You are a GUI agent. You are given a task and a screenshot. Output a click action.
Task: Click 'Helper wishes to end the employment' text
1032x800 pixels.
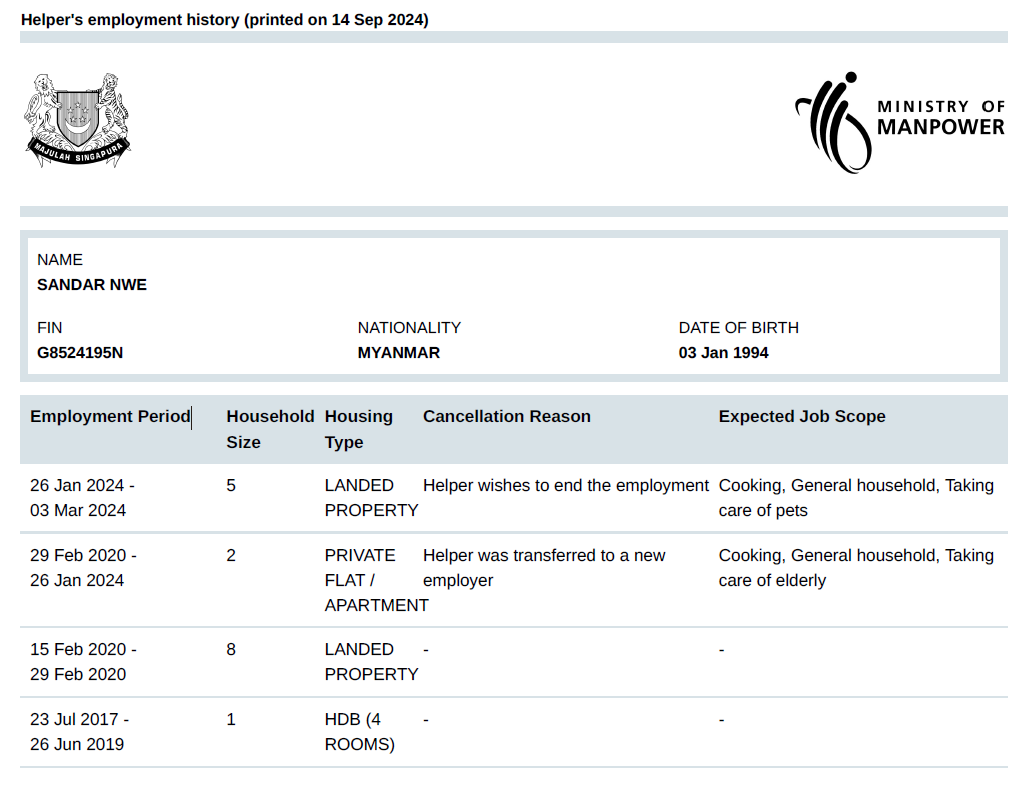point(565,486)
